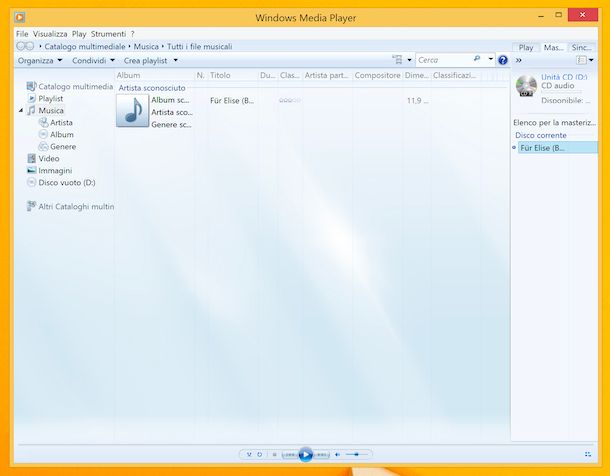Click the Artista icon in sidebar
610x476 pixels.
click(43, 122)
